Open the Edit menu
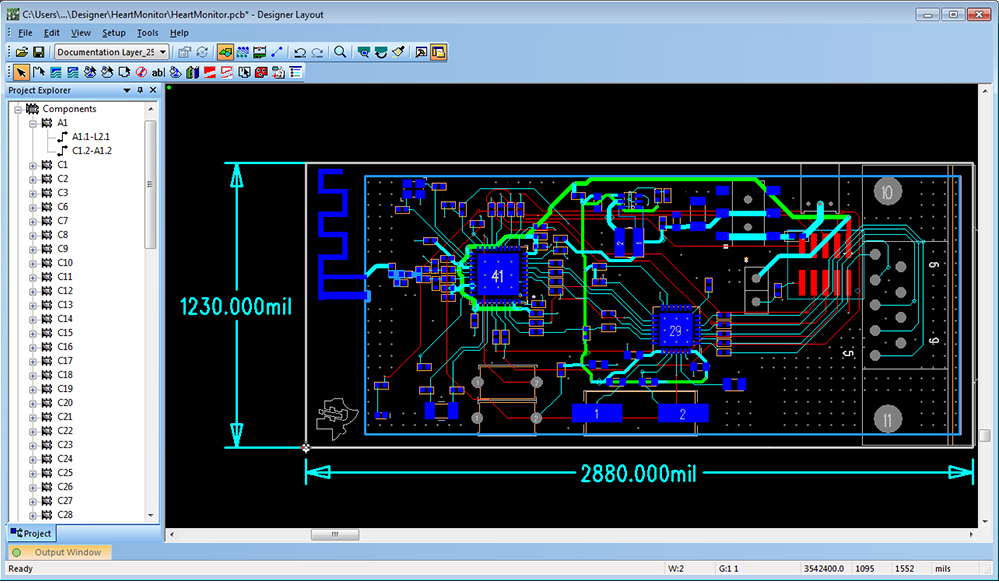999x583 pixels. pyautogui.click(x=52, y=33)
